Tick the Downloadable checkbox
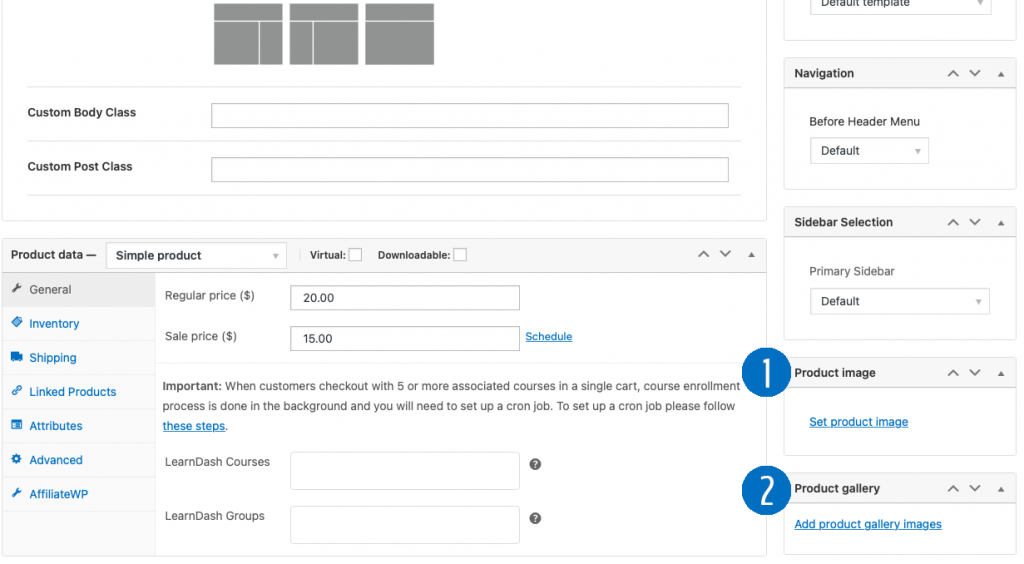This screenshot has width=1024, height=564. point(460,255)
